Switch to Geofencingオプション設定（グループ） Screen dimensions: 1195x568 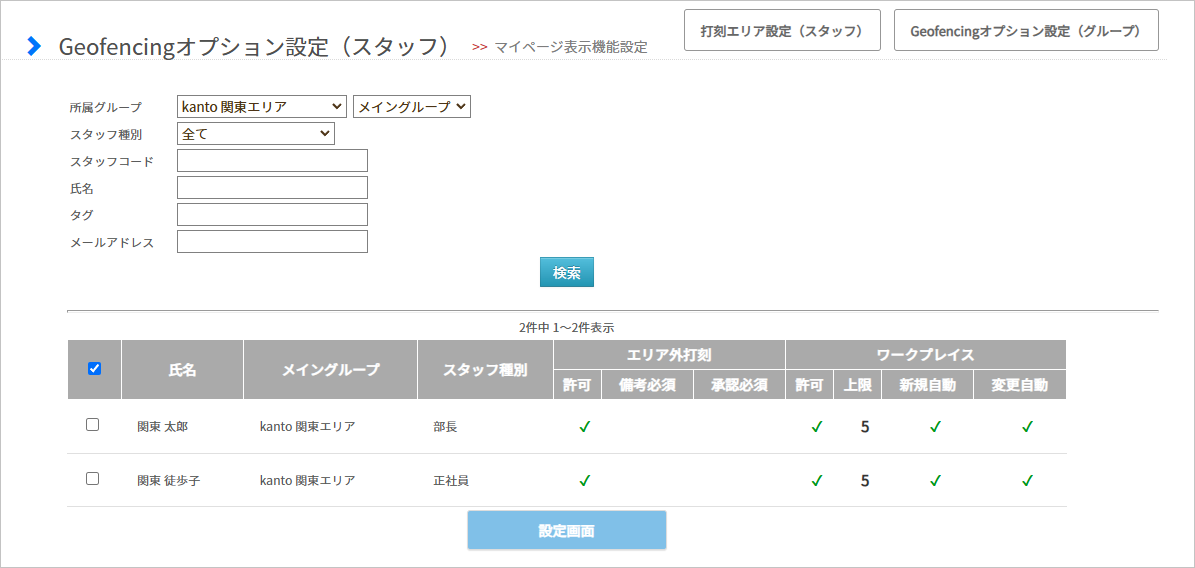tap(1026, 30)
